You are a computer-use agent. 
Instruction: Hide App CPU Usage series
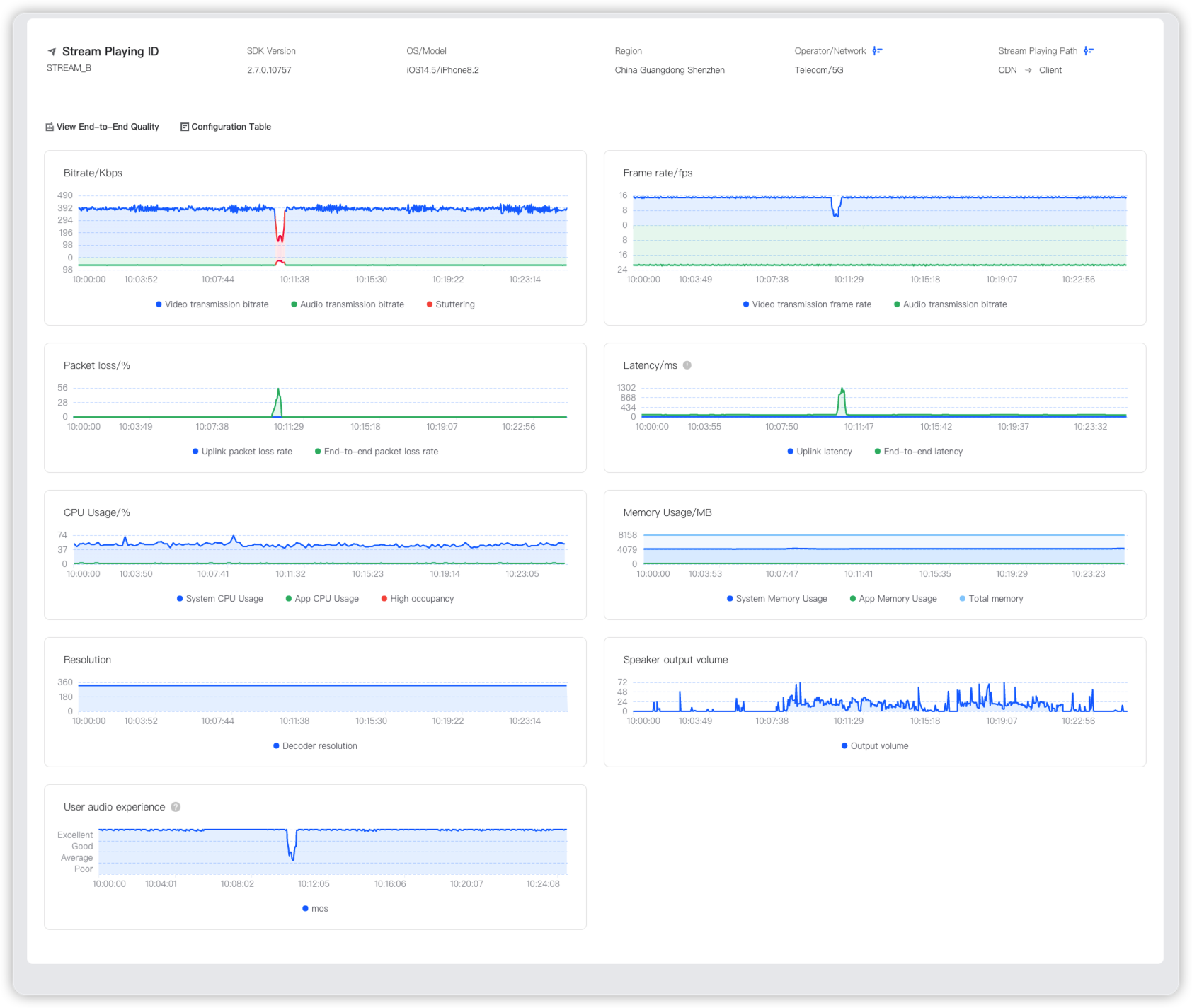(x=322, y=599)
